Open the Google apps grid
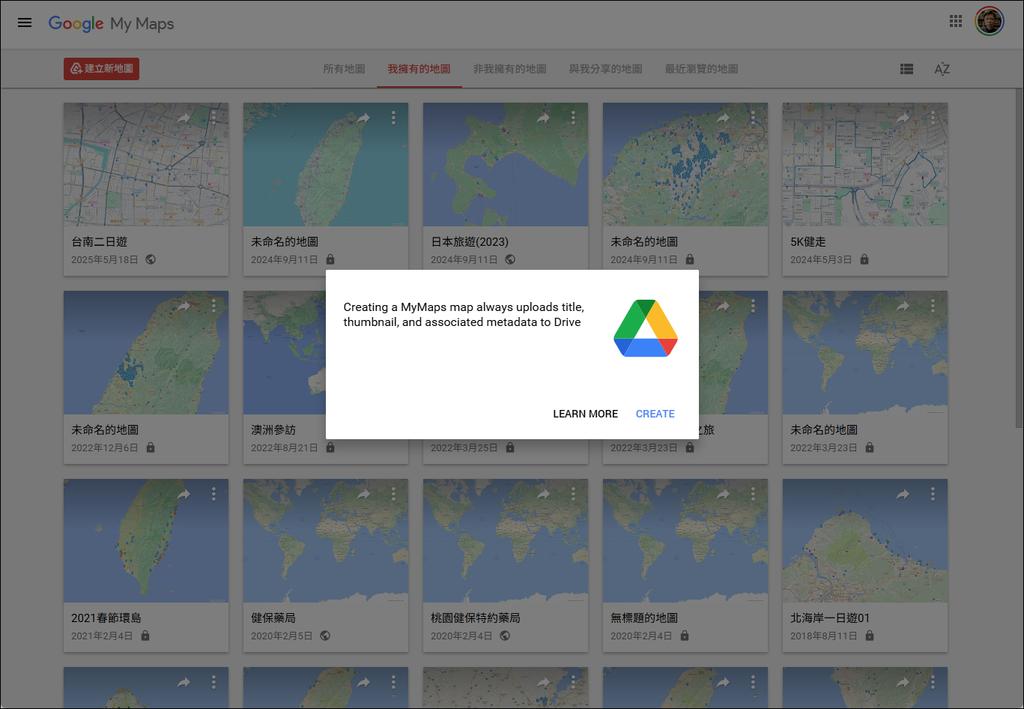Screen dimensions: 1024x709 pyautogui.click(x=955, y=22)
